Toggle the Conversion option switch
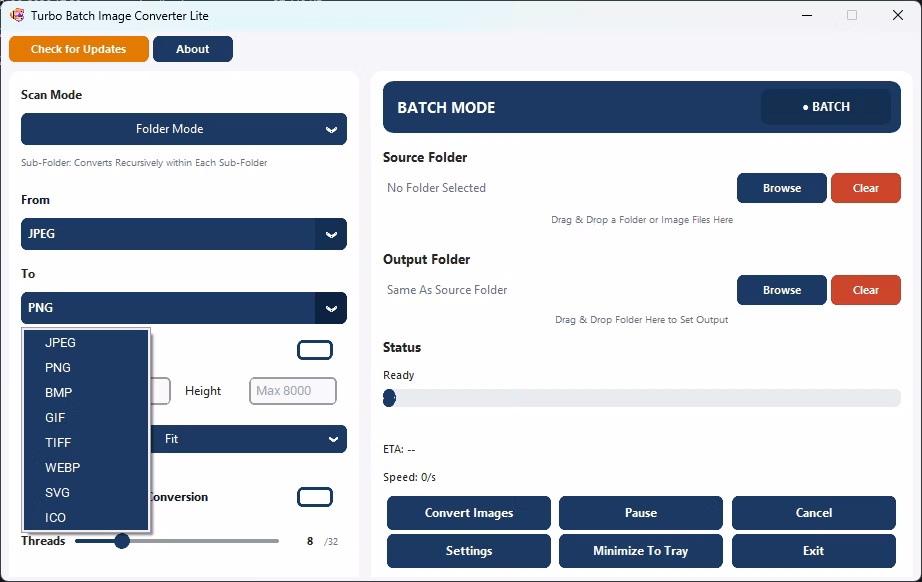 (315, 497)
